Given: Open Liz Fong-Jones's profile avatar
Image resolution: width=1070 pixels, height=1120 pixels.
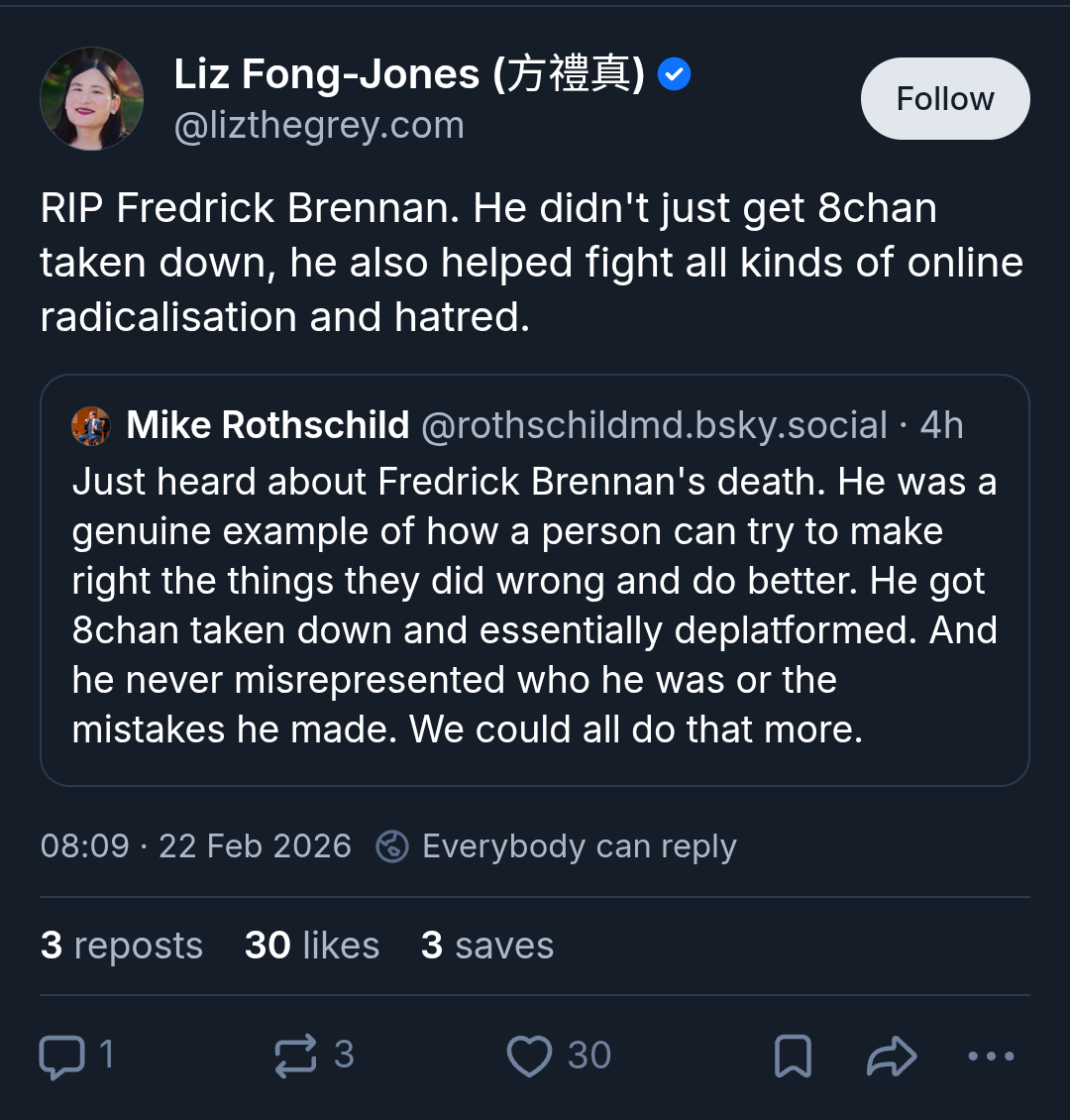Looking at the screenshot, I should (x=91, y=99).
